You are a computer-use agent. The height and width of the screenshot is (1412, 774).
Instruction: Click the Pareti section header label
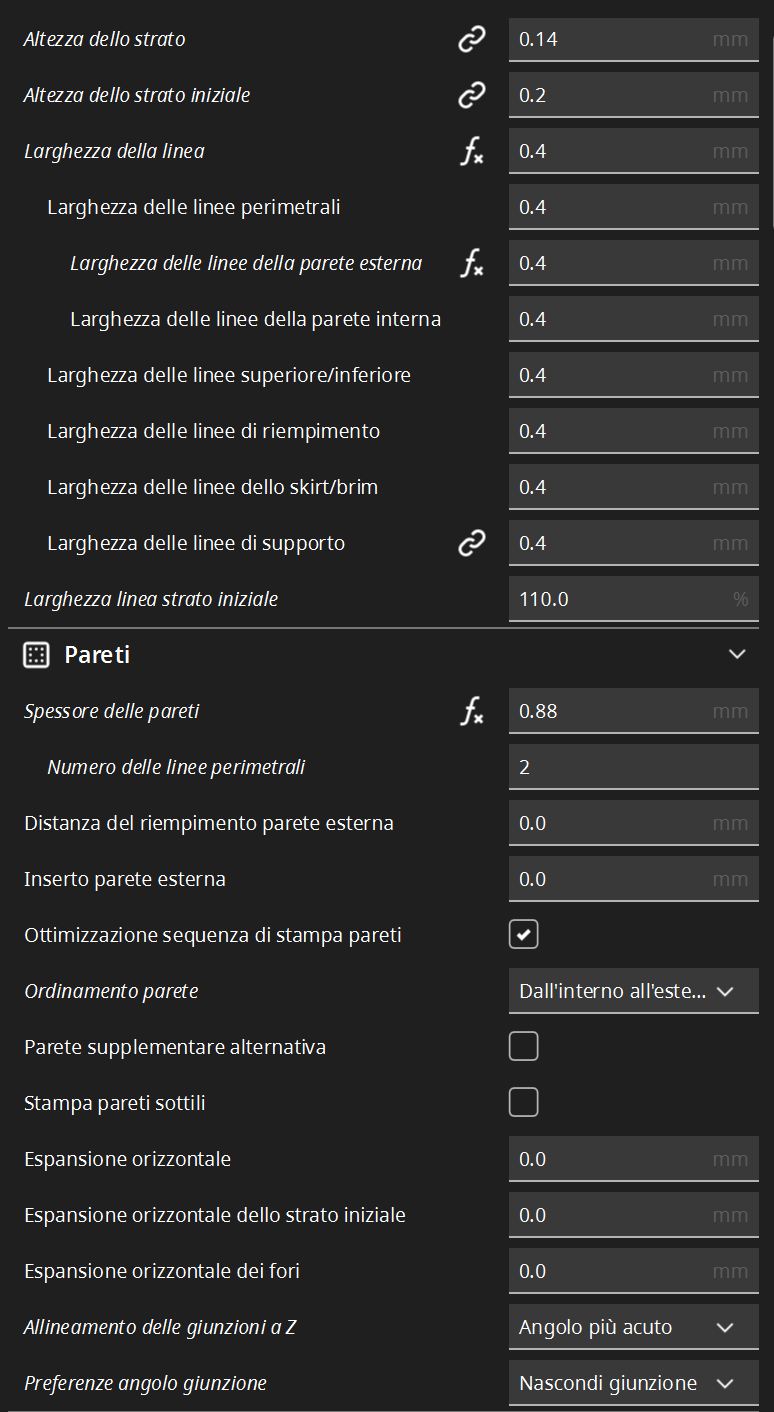98,655
